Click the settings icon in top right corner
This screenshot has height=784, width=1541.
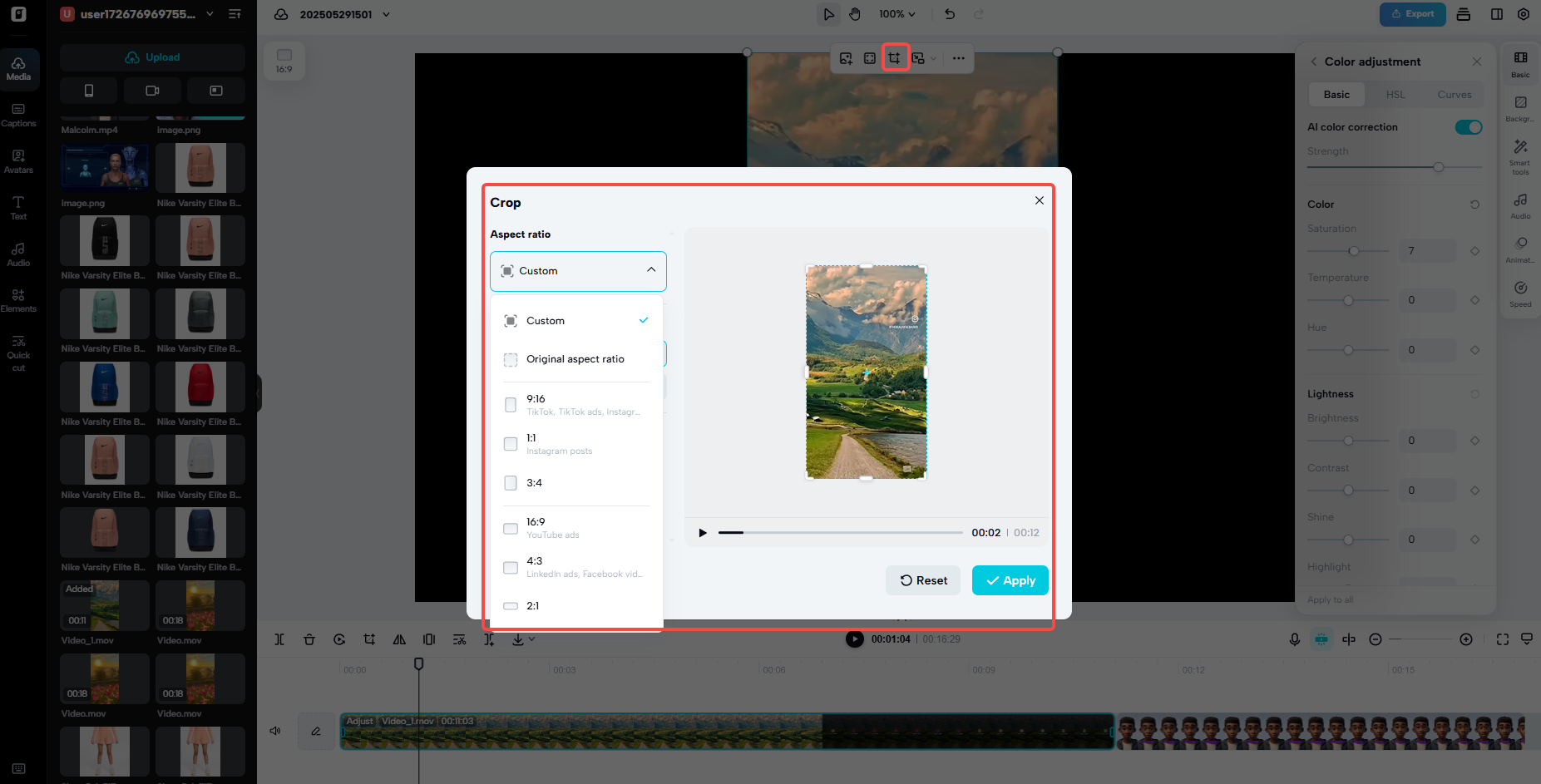[x=1524, y=14]
